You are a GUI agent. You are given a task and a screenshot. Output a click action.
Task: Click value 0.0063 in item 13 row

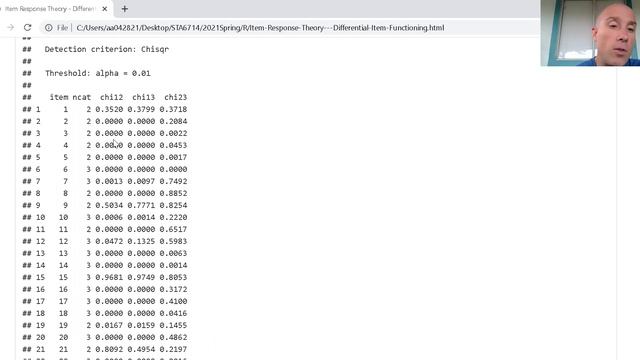[173, 253]
